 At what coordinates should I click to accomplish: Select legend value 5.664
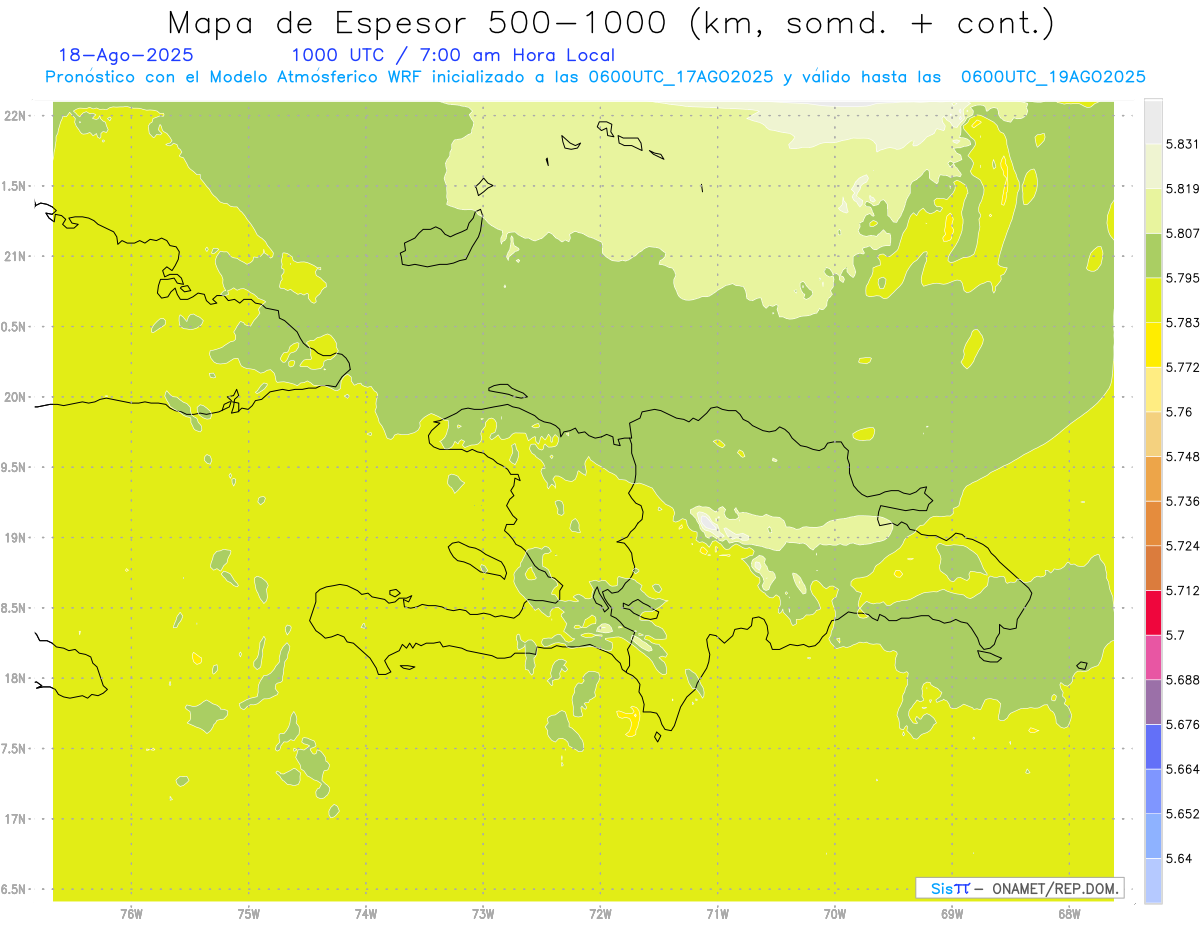click(x=1184, y=768)
